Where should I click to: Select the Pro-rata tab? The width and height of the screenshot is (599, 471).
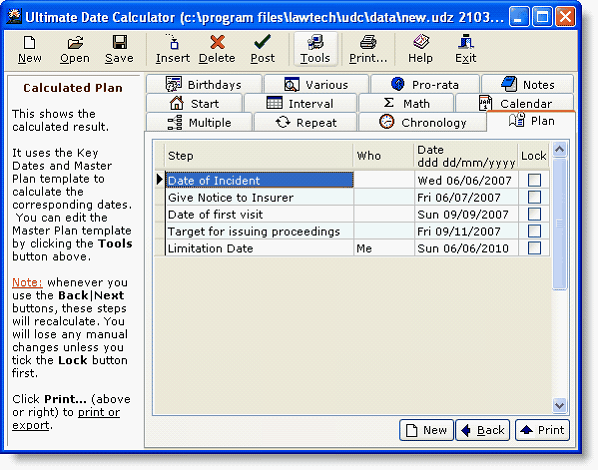pyautogui.click(x=425, y=84)
